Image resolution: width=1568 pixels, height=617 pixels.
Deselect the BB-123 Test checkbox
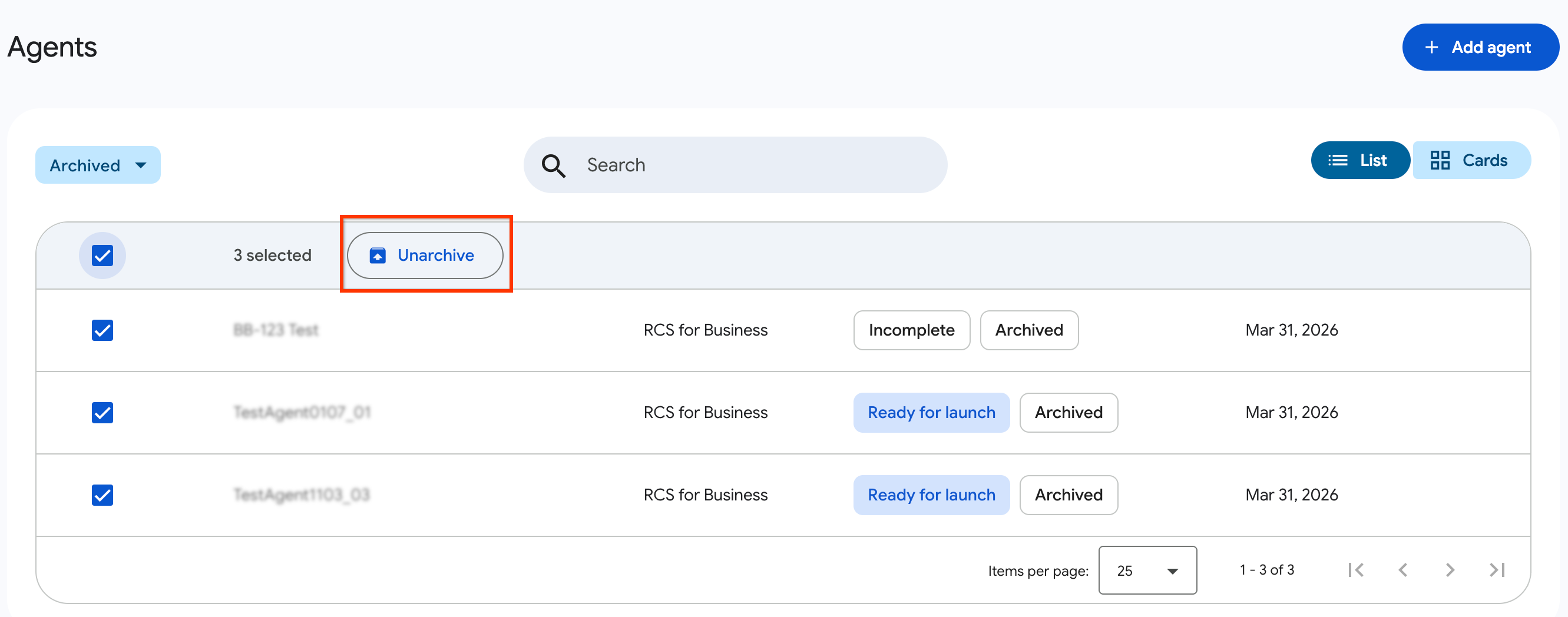(102, 330)
